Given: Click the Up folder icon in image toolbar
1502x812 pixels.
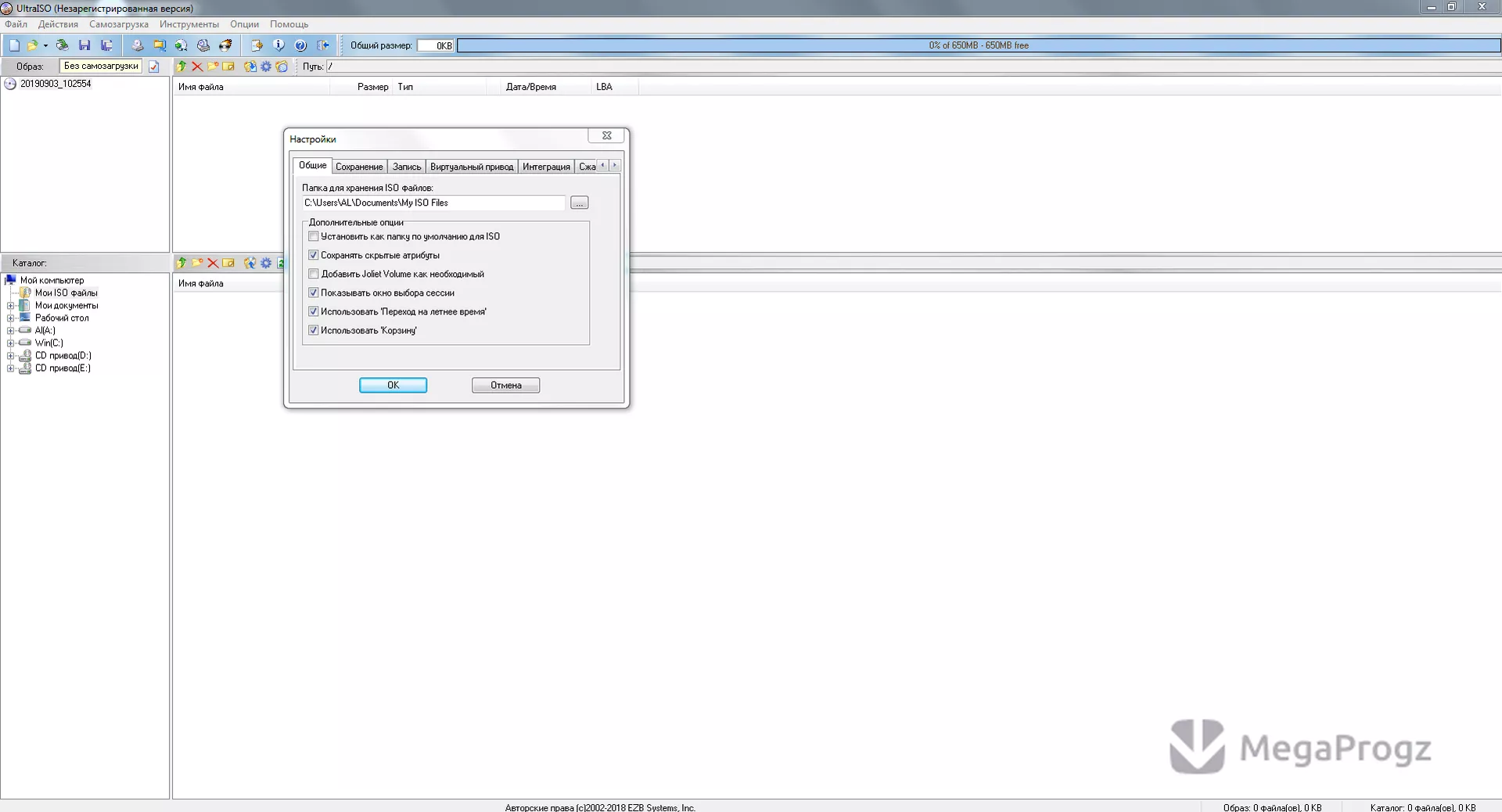Looking at the screenshot, I should tap(181, 66).
